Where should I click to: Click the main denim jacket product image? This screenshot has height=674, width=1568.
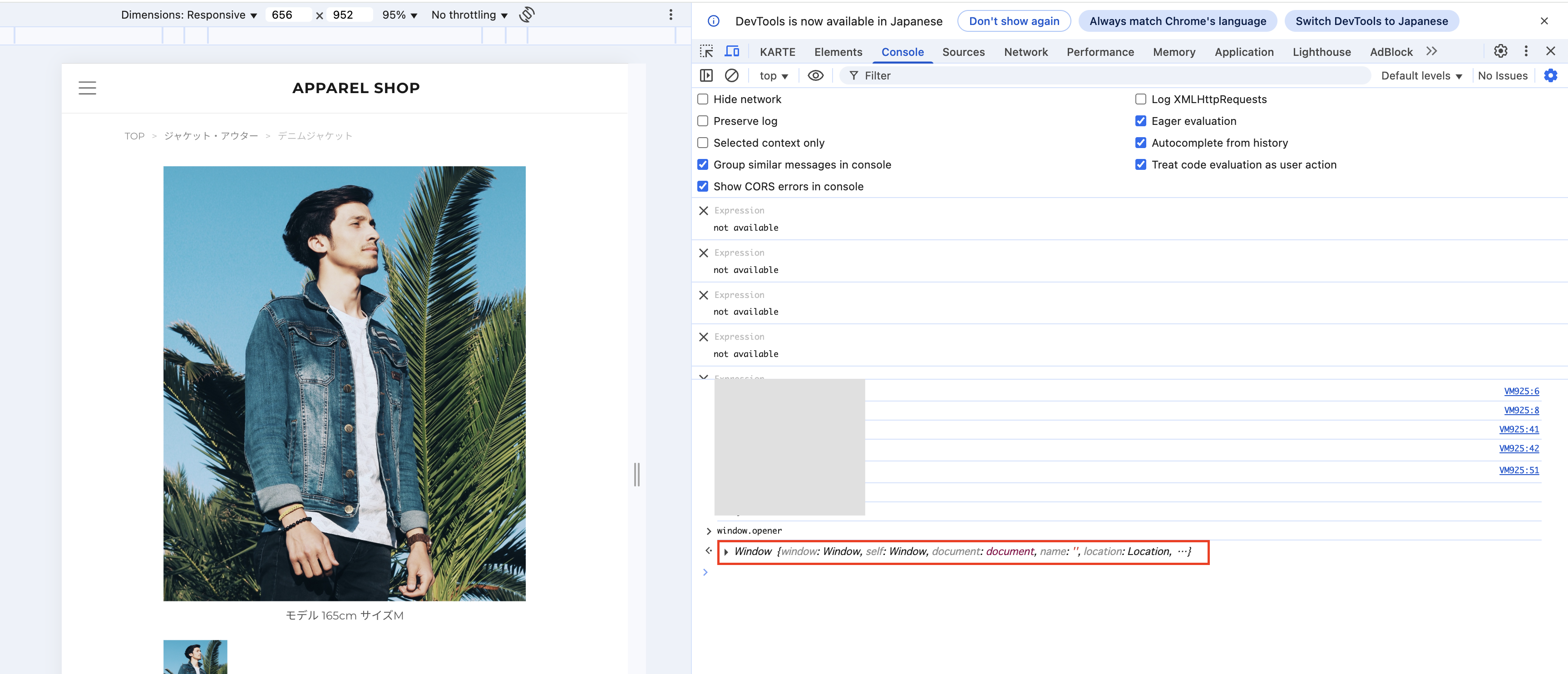(344, 384)
